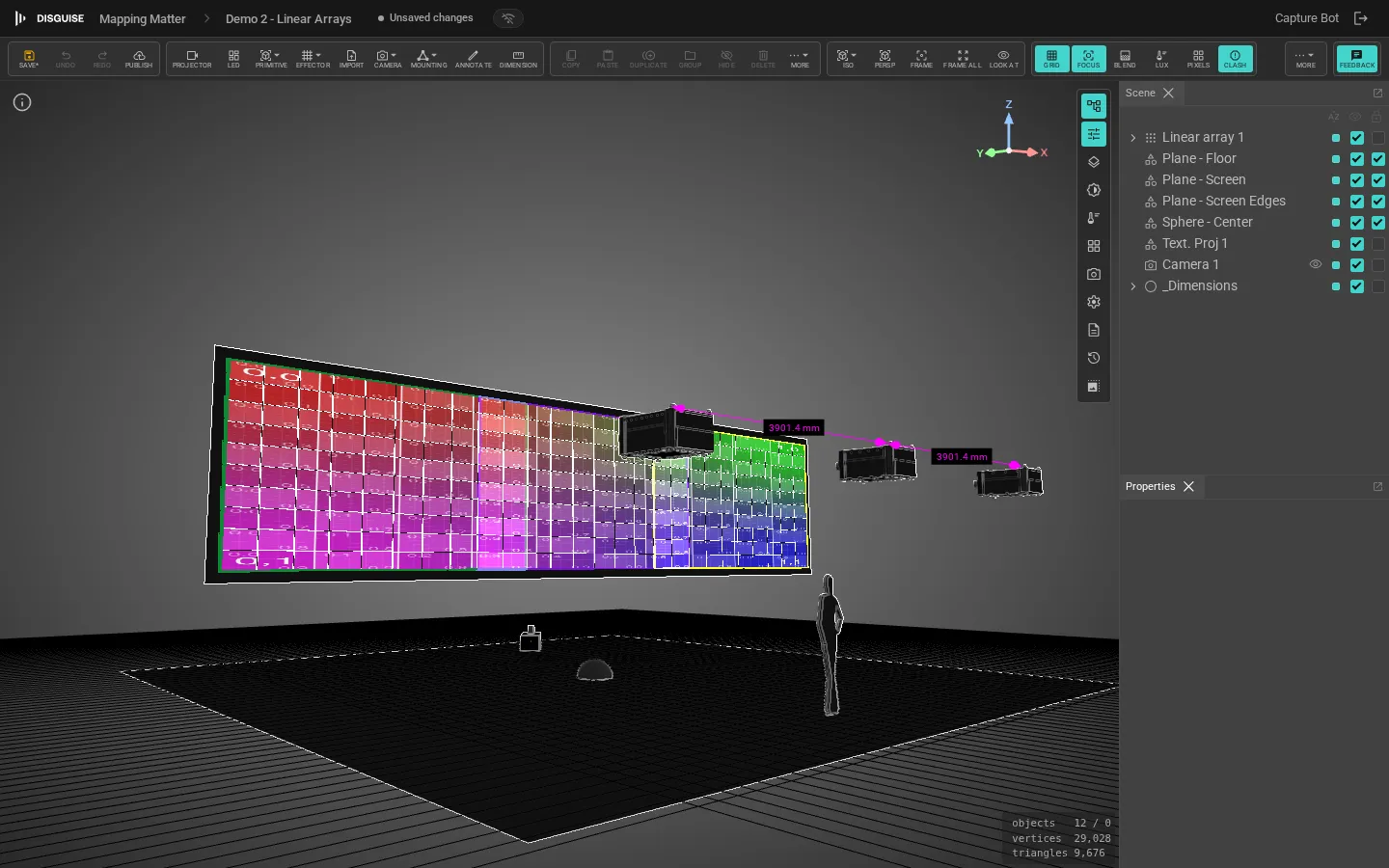Switch to perspective view with Persp

(885, 59)
